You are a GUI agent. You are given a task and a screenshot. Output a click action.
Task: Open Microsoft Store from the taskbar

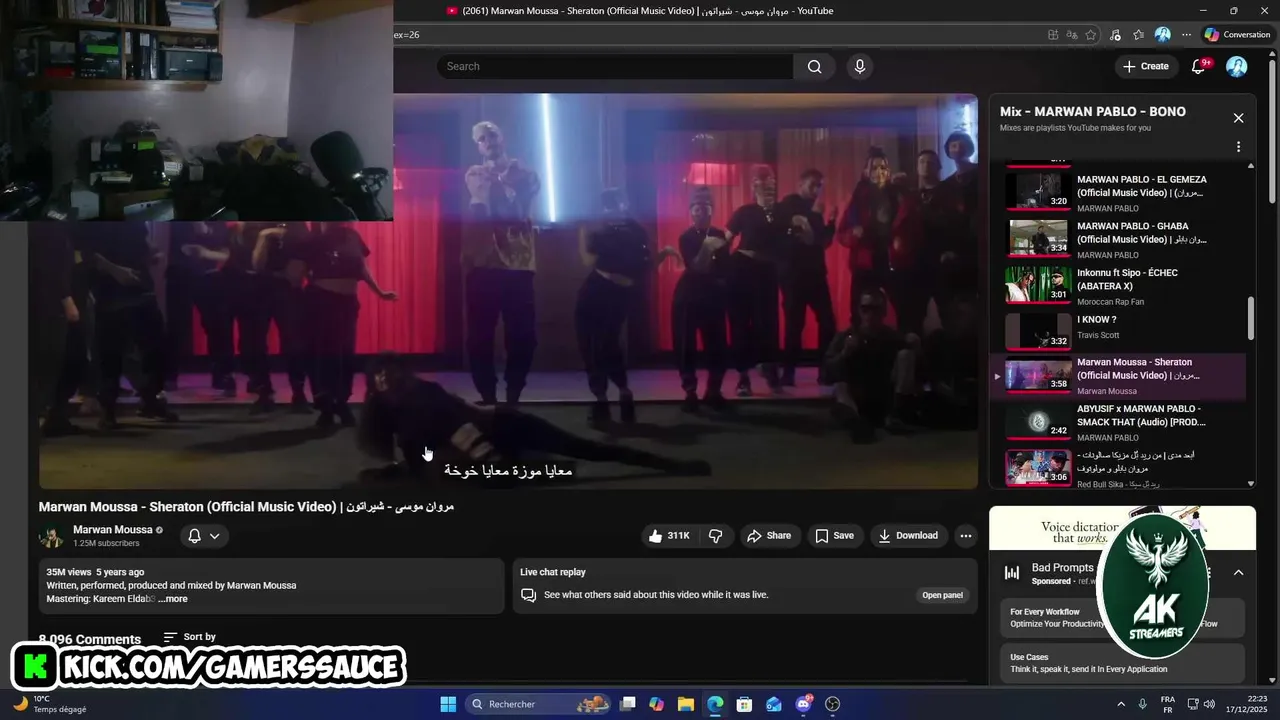click(744, 704)
